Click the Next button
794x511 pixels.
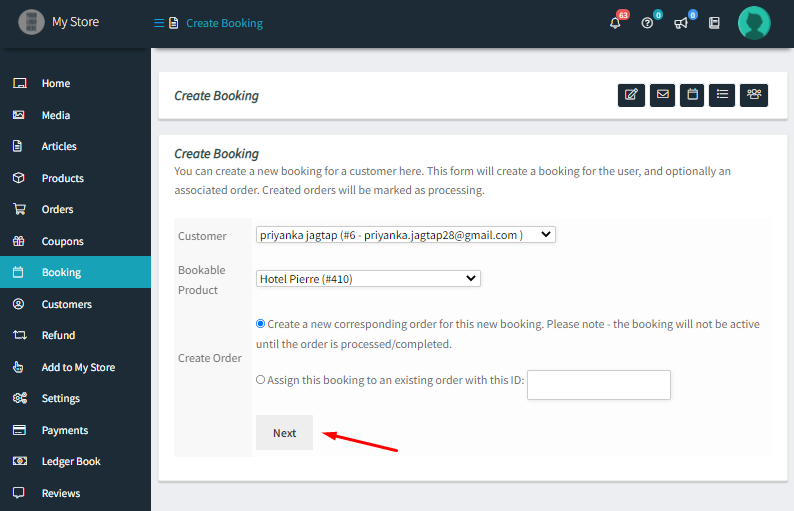(x=285, y=433)
